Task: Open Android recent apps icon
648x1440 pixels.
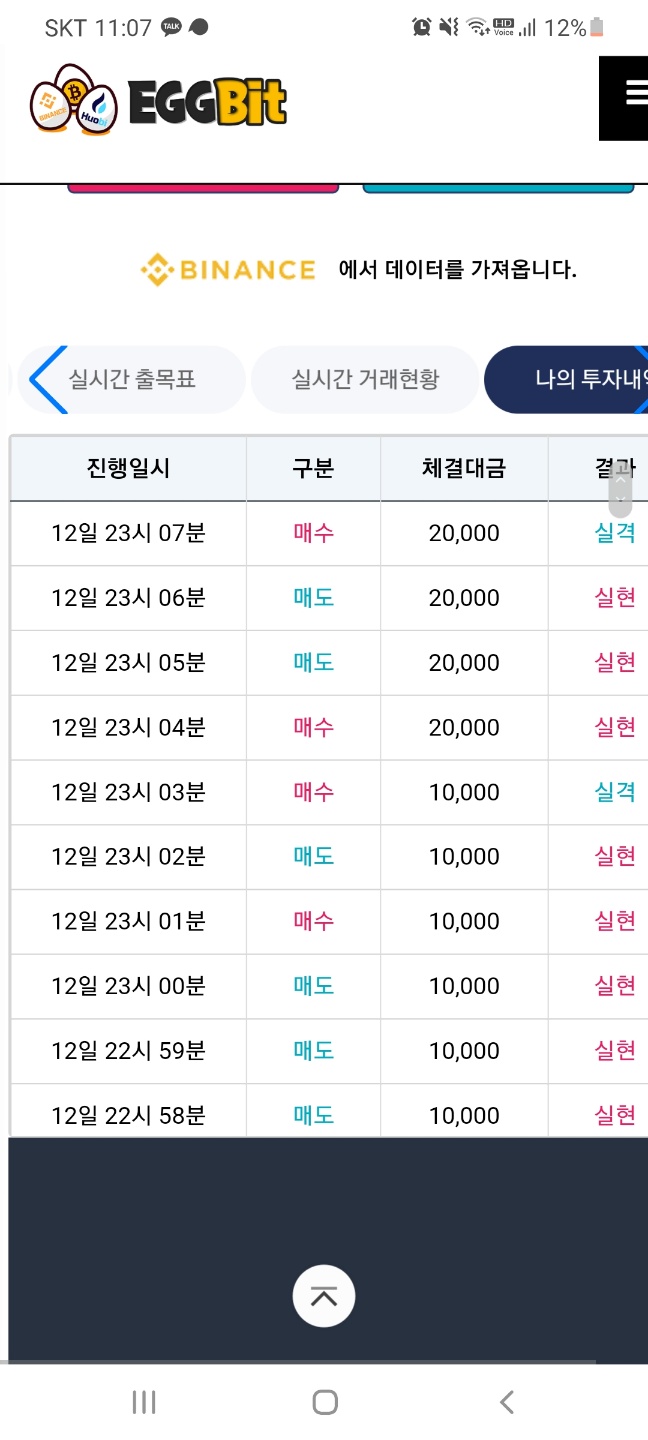Action: coord(144,1402)
